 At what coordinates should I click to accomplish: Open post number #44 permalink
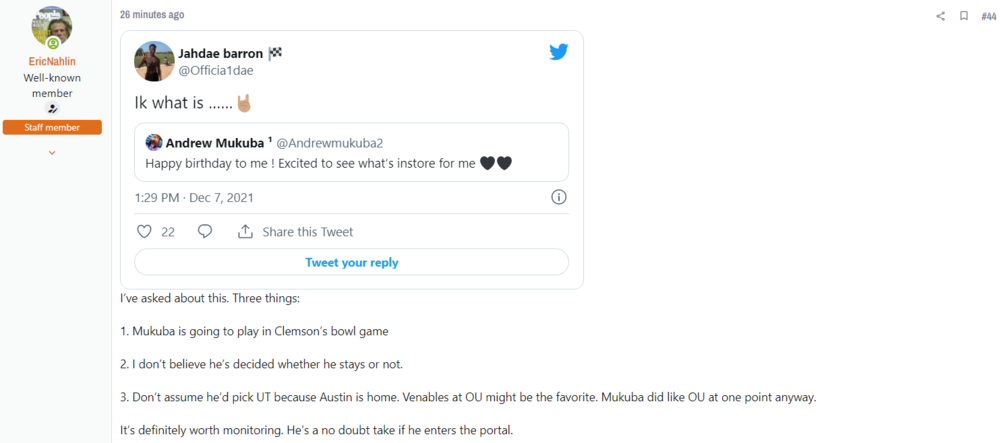click(x=988, y=15)
